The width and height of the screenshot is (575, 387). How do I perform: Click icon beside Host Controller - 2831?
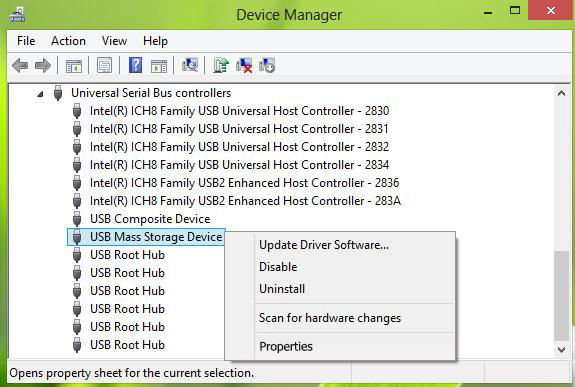tap(77, 129)
